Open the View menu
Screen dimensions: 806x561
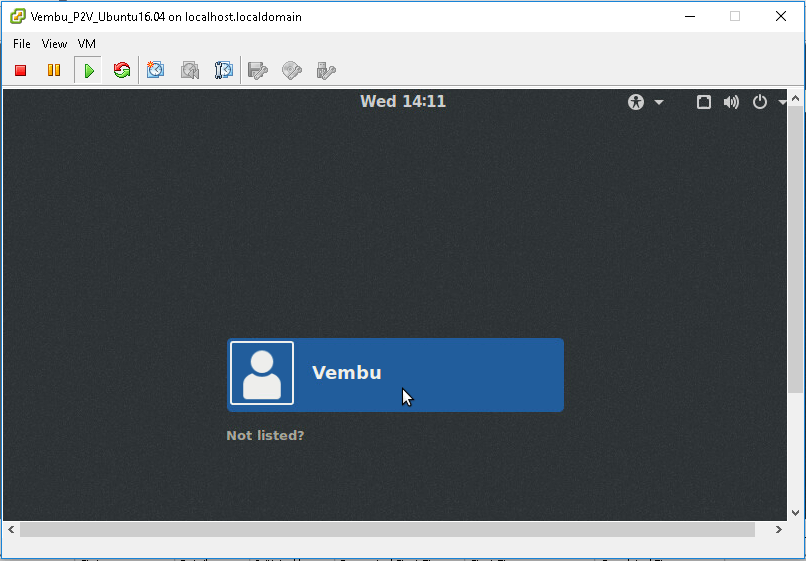pos(54,44)
